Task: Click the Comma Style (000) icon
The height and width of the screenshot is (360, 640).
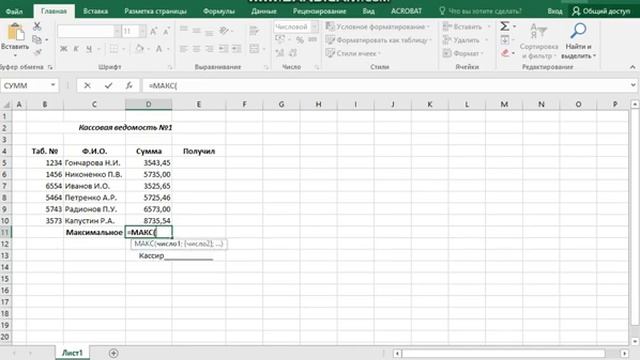Action: [312, 40]
